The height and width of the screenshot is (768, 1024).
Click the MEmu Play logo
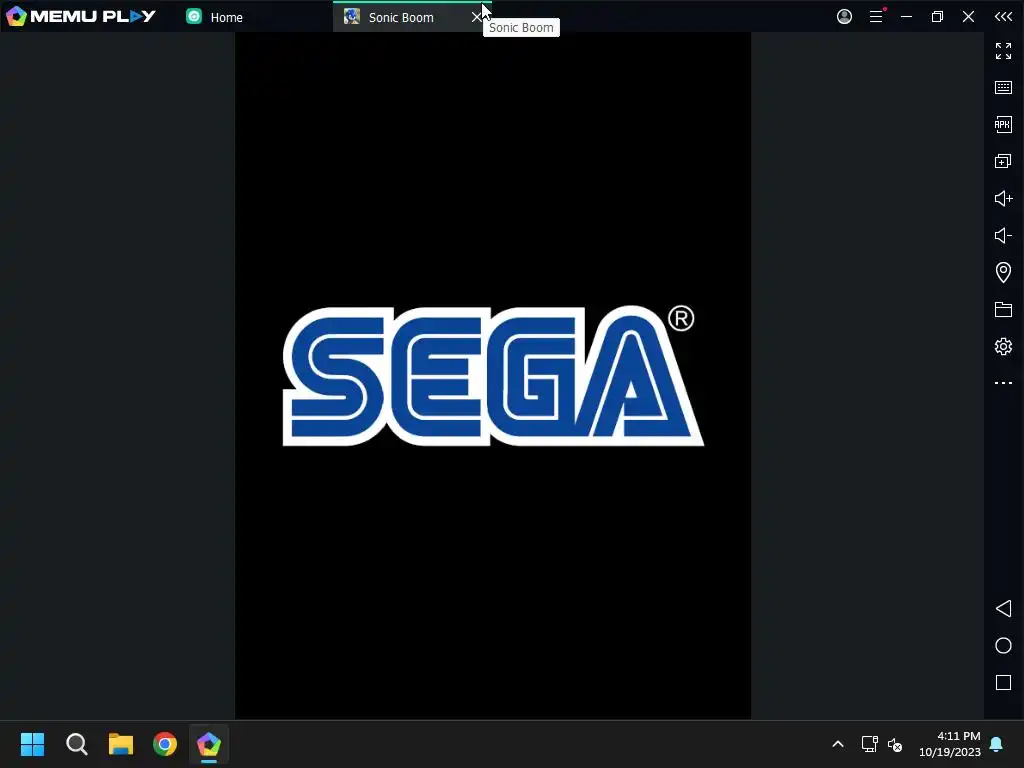tap(81, 16)
